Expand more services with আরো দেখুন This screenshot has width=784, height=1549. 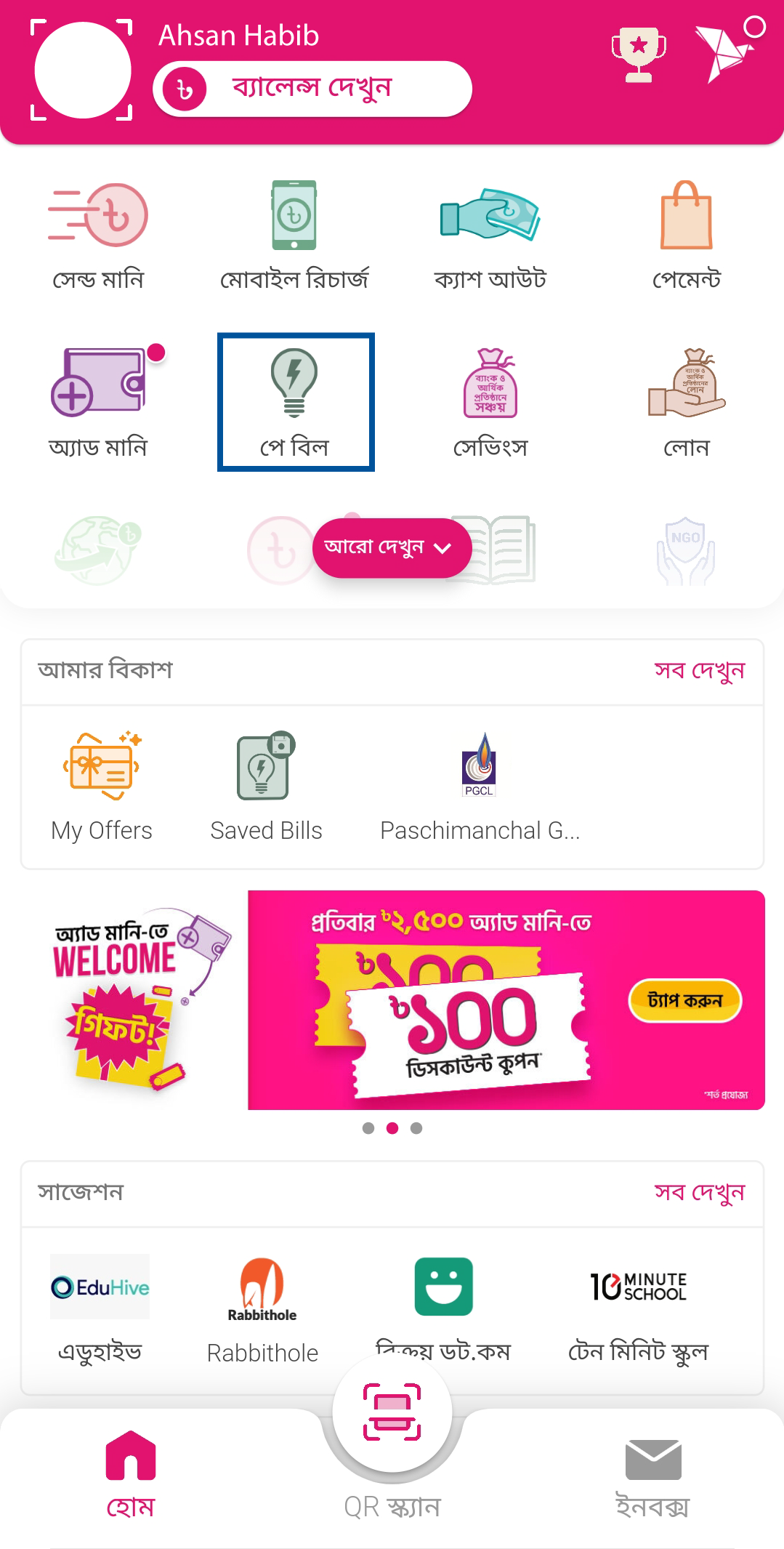click(392, 547)
